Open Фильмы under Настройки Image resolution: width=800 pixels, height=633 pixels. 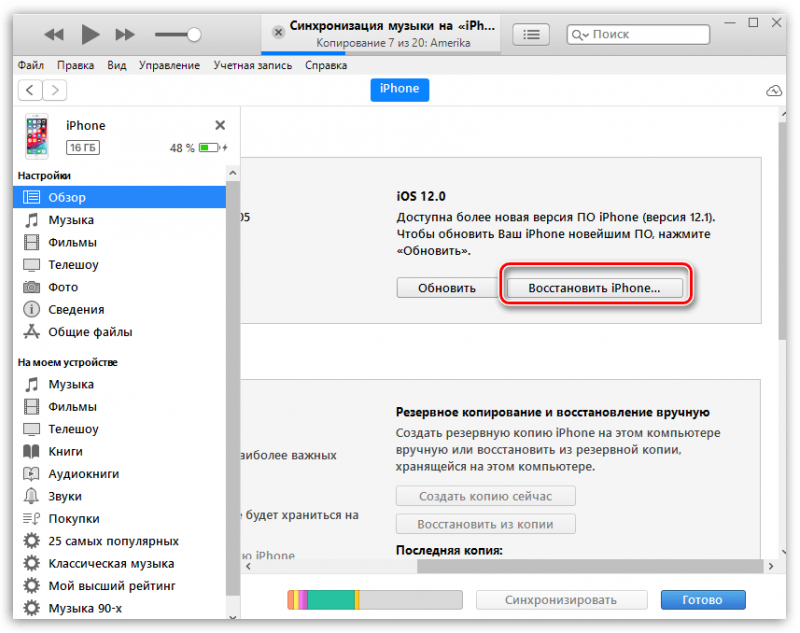pos(119,242)
